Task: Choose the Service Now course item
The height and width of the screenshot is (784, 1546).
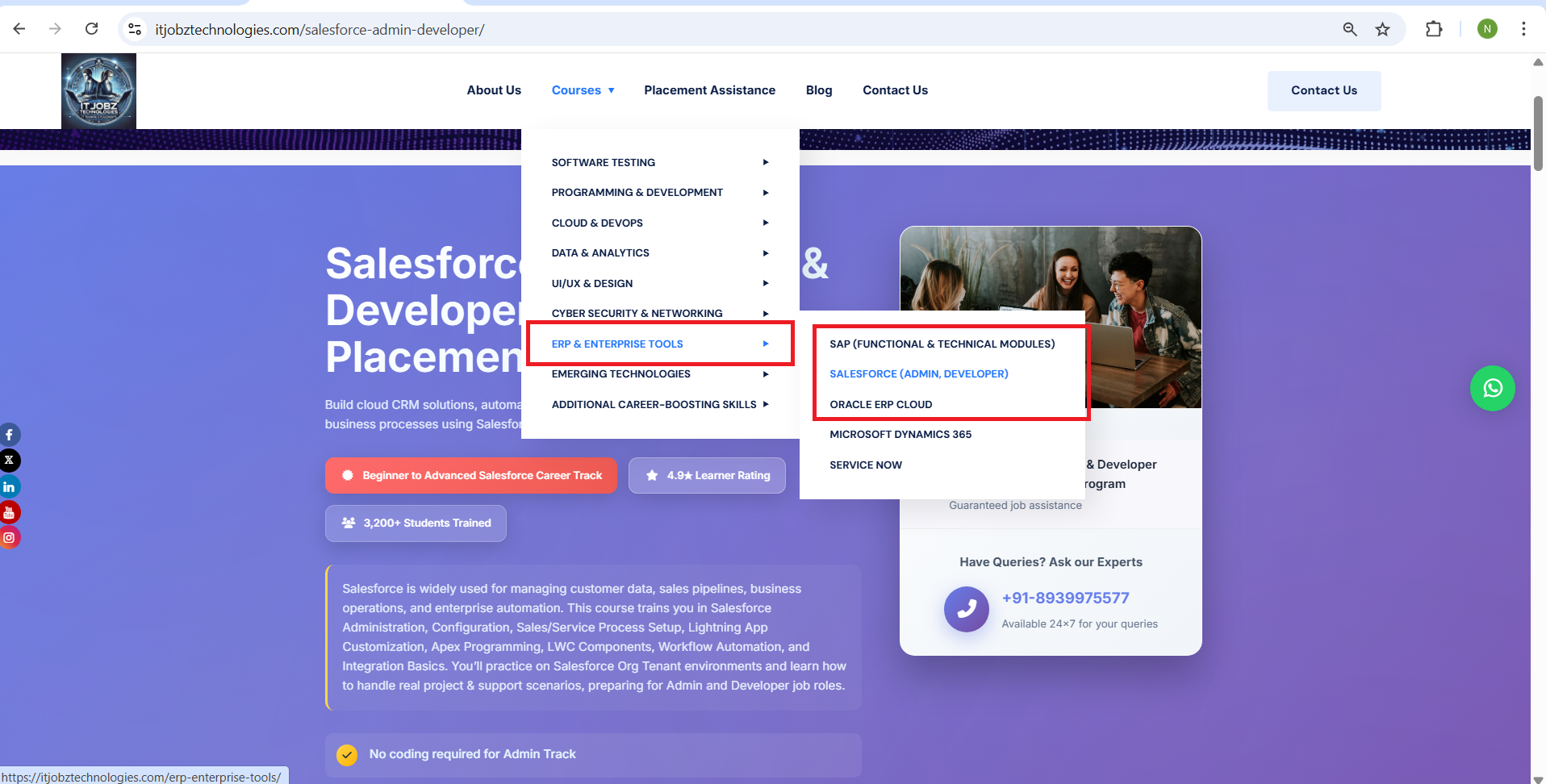Action: click(866, 465)
